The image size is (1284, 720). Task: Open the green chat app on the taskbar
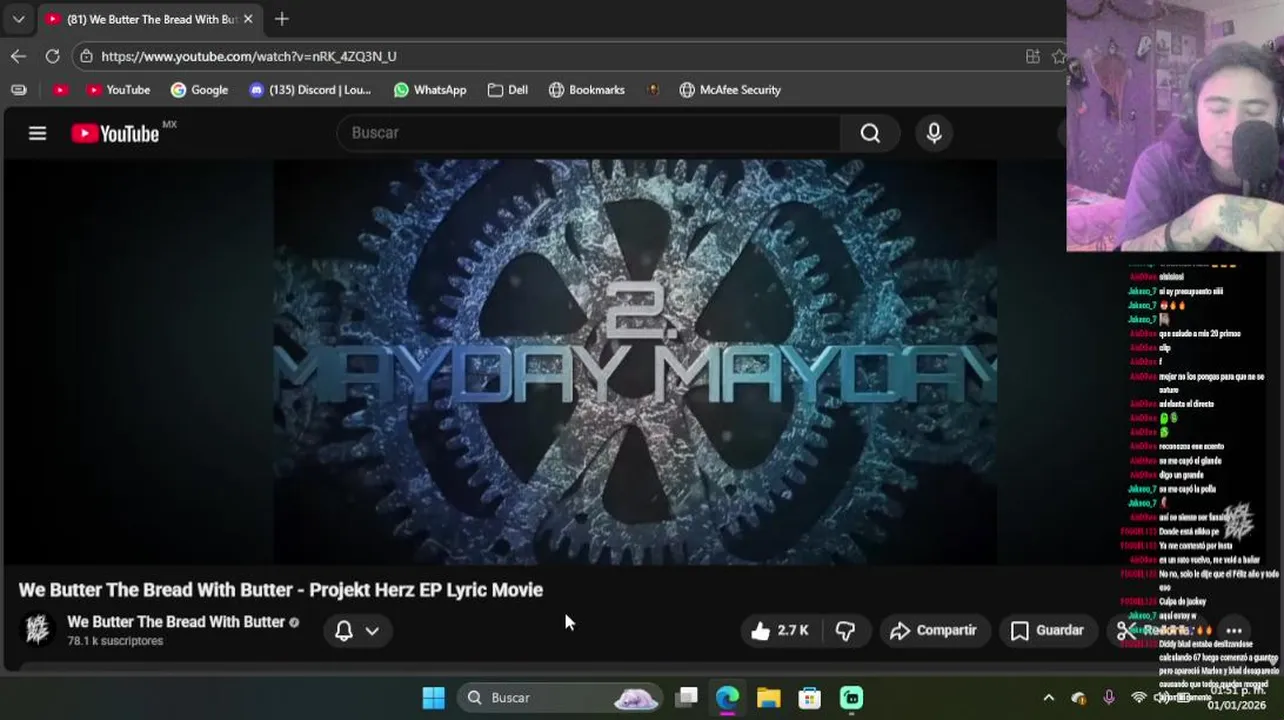851,698
